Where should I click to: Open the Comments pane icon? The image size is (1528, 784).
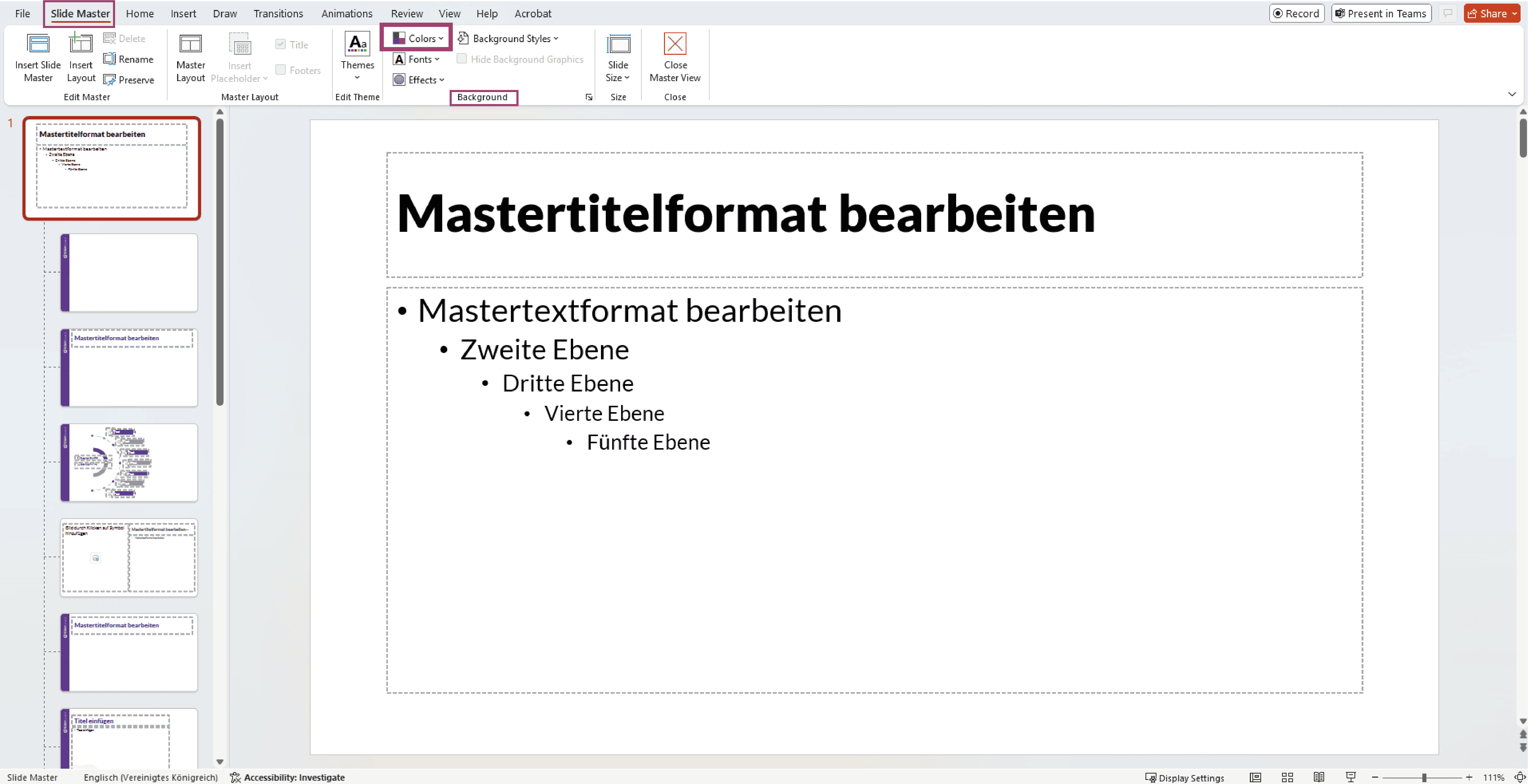(1448, 14)
